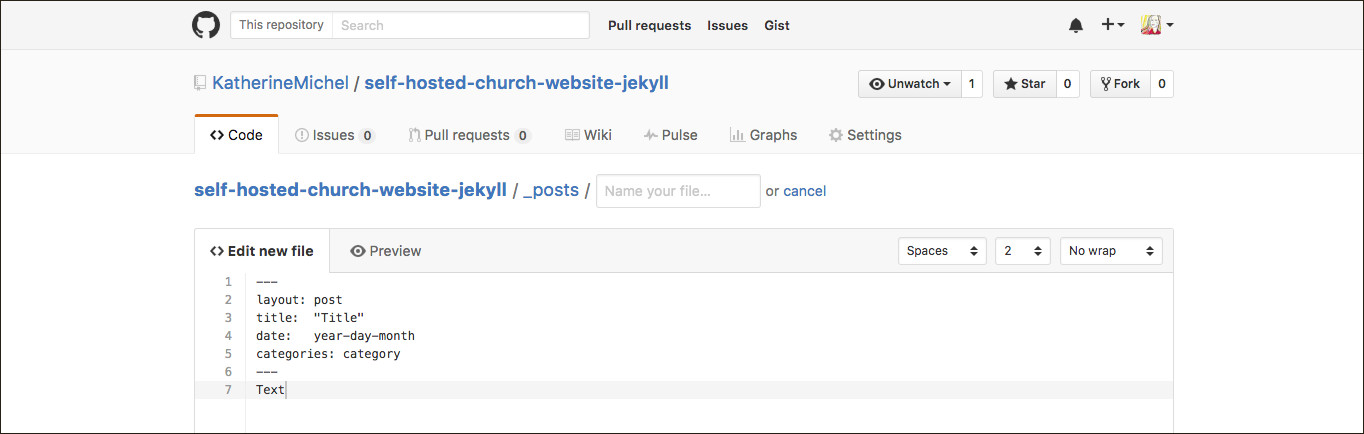1364x434 pixels.
Task: View the Pulse activity tab
Action: pyautogui.click(x=670, y=135)
